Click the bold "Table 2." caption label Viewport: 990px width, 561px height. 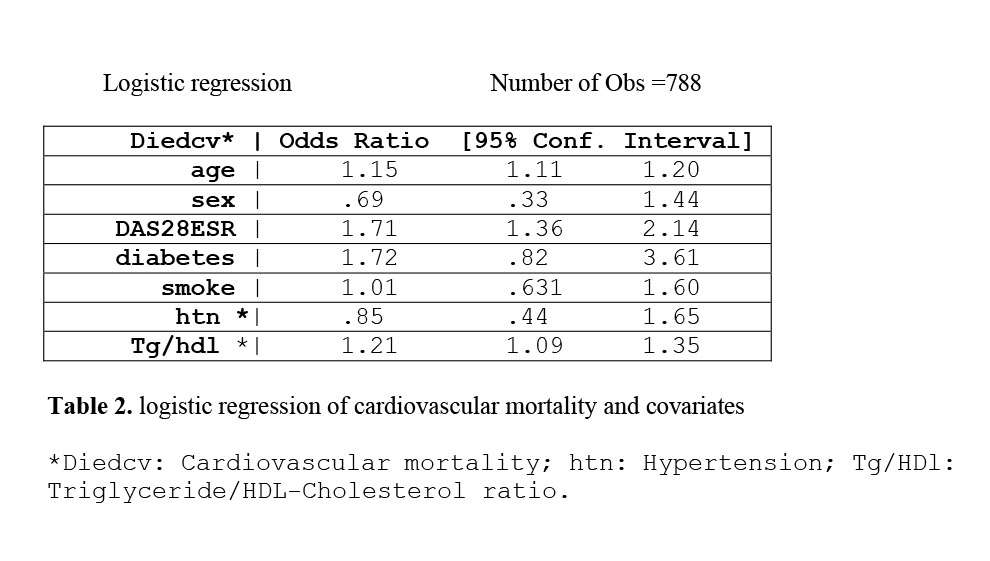tap(91, 407)
